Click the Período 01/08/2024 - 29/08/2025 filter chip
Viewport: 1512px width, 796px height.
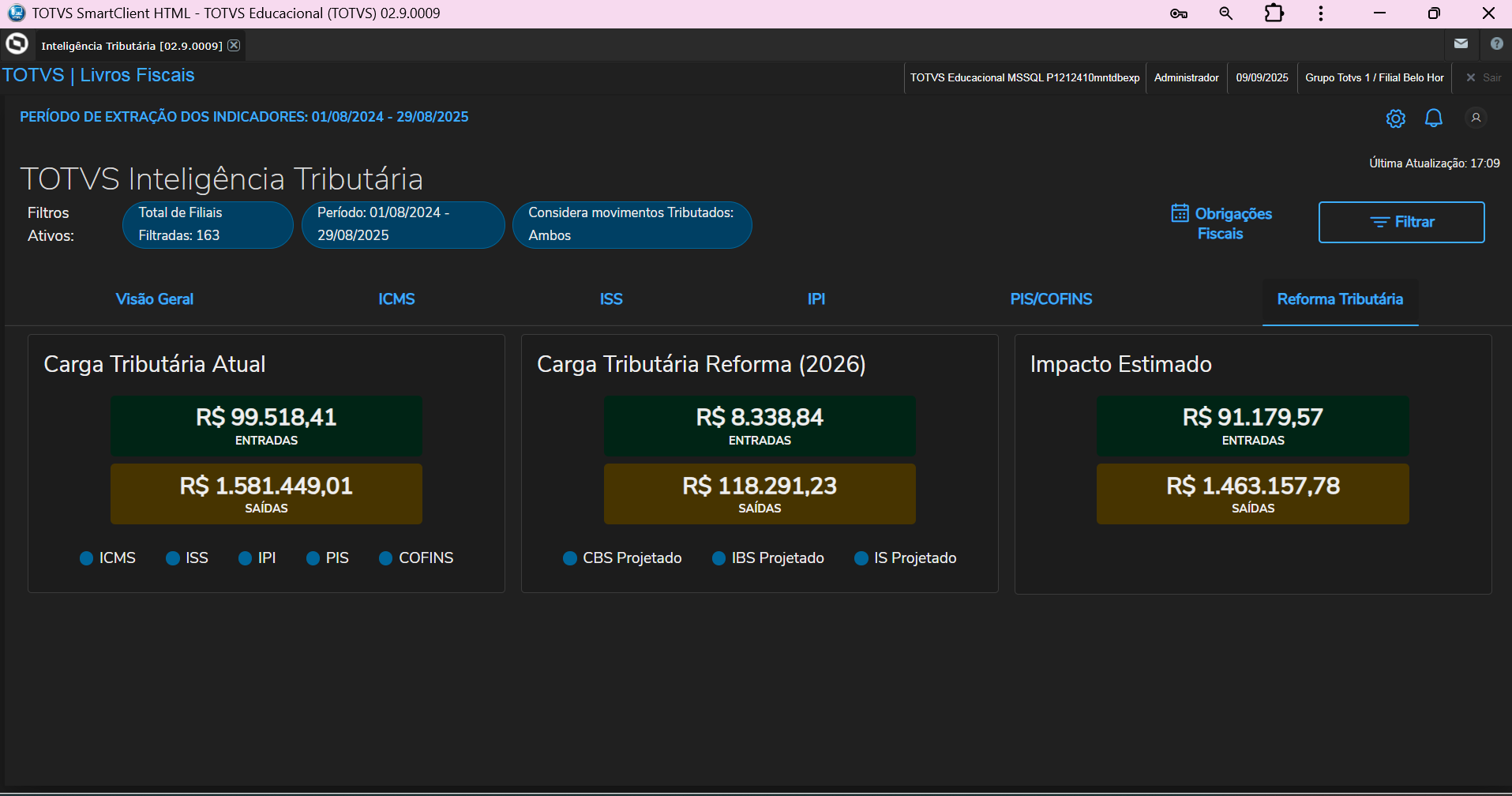(x=403, y=224)
